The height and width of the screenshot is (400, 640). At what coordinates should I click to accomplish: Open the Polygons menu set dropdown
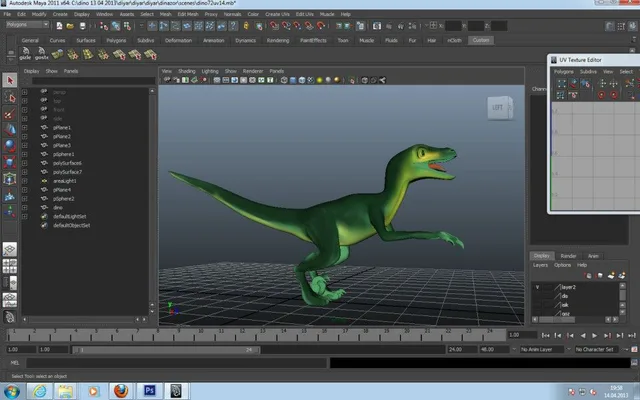pos(27,24)
